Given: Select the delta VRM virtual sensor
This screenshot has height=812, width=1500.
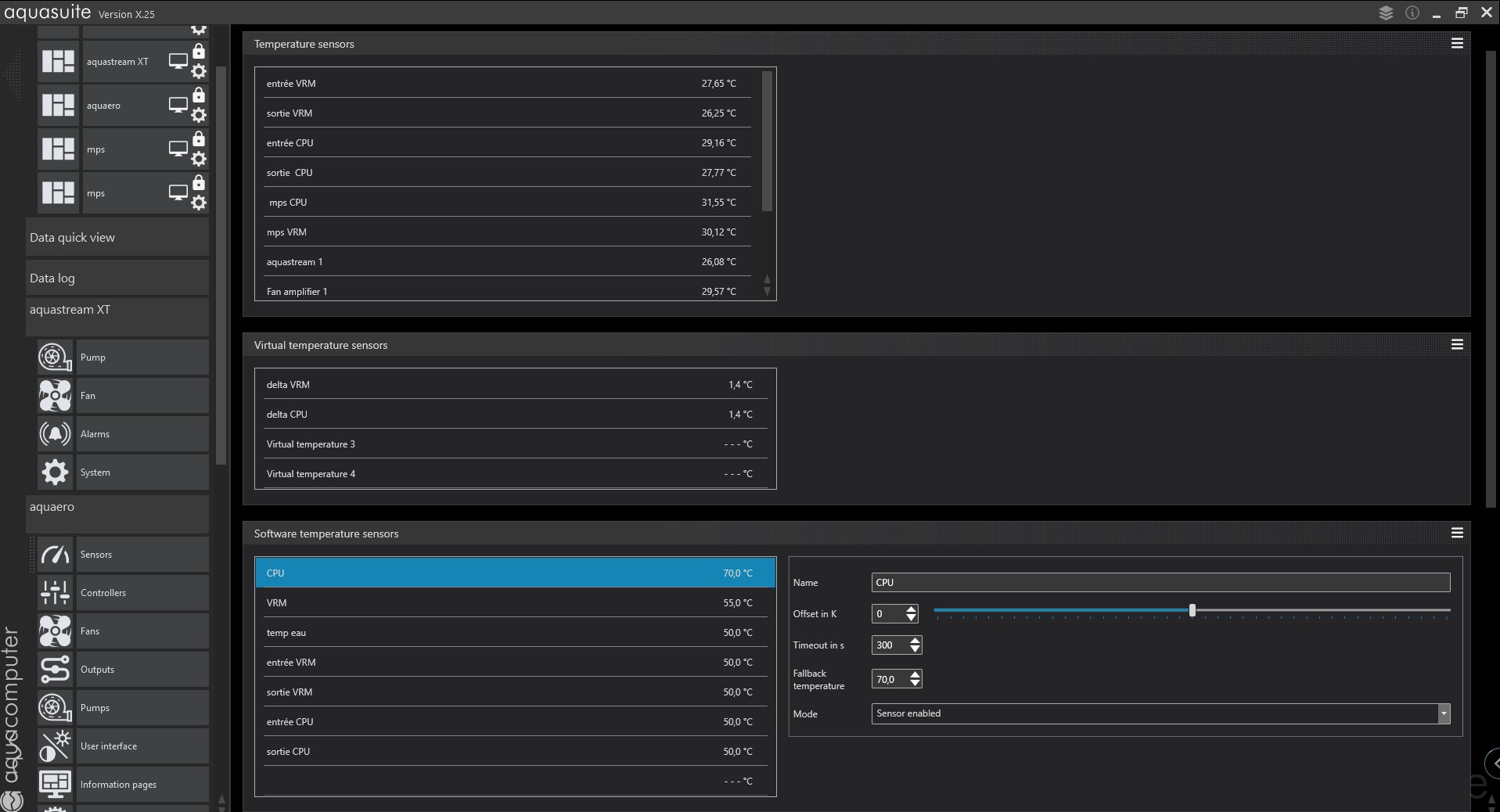Looking at the screenshot, I should pos(515,385).
